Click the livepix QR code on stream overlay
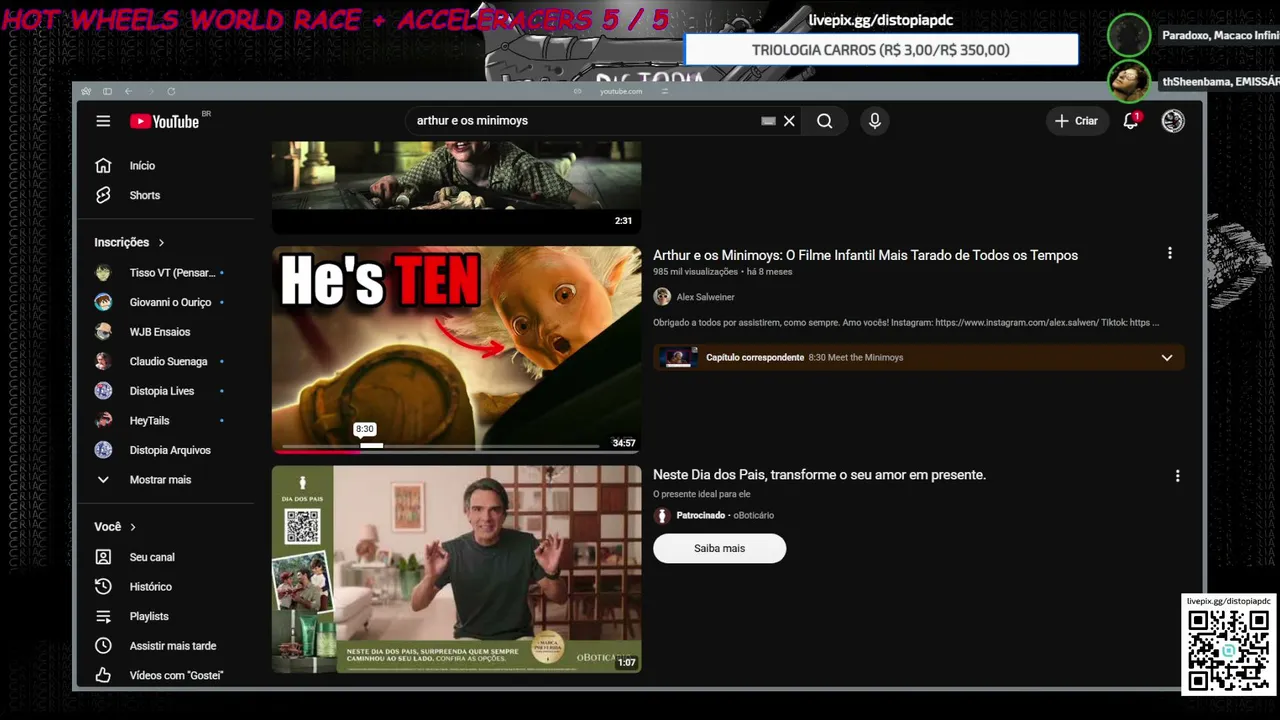 click(x=1228, y=650)
